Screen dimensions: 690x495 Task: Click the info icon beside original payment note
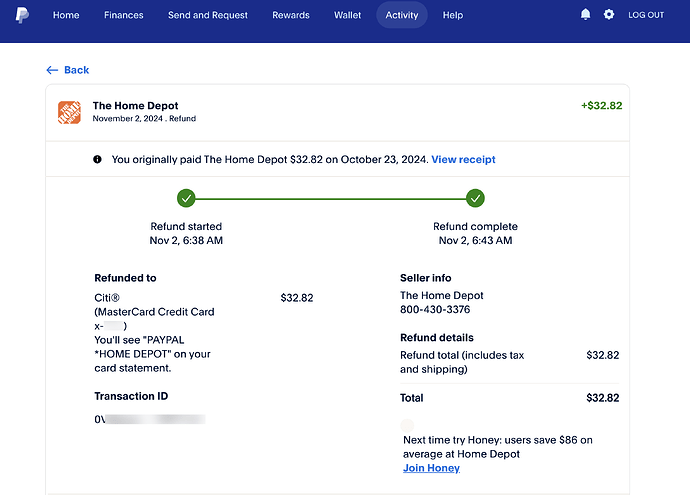click(97, 159)
